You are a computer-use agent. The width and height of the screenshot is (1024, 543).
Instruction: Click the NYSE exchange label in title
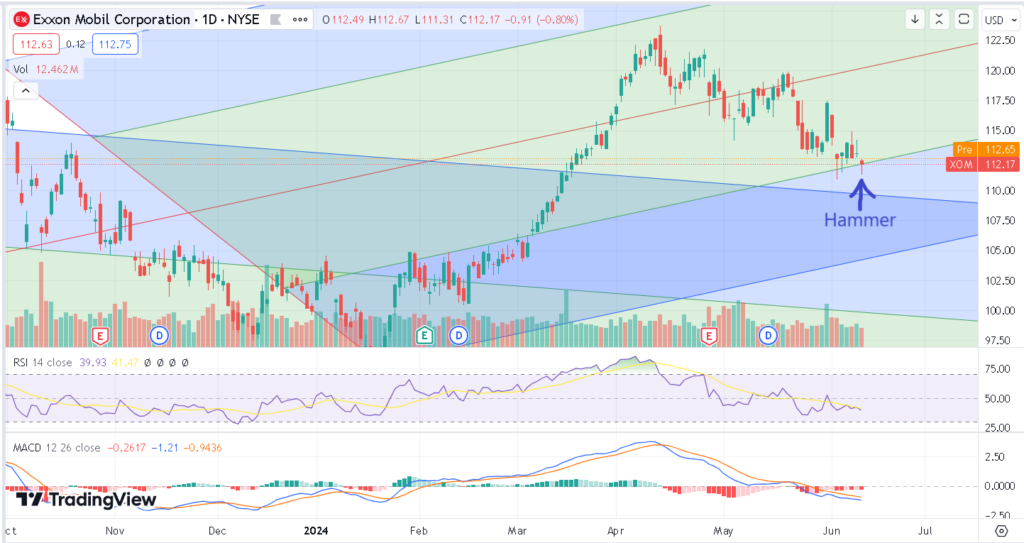point(244,20)
